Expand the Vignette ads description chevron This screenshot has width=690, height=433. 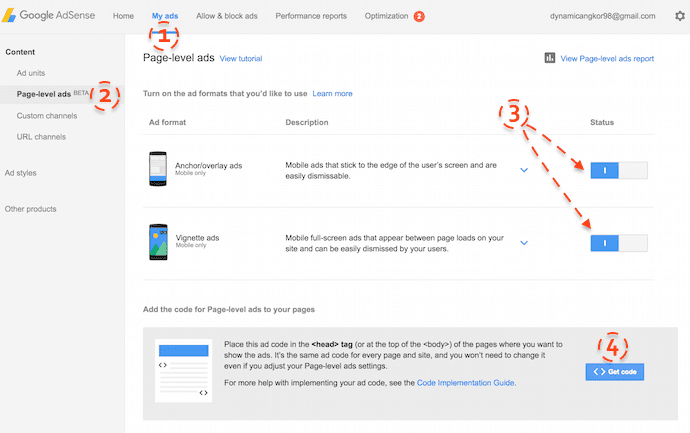(x=524, y=242)
